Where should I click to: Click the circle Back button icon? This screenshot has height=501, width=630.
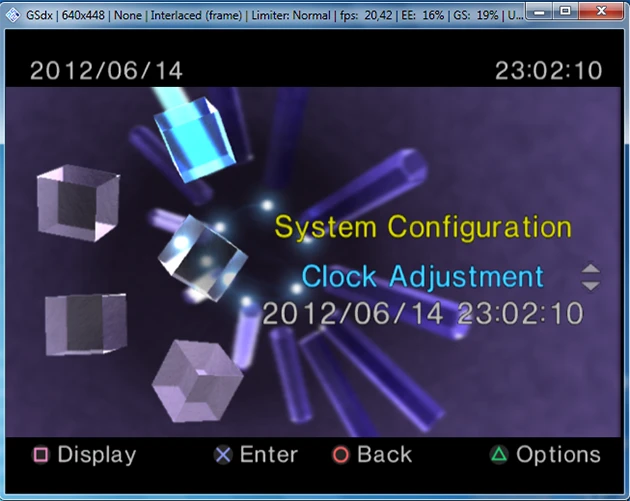pyautogui.click(x=340, y=455)
